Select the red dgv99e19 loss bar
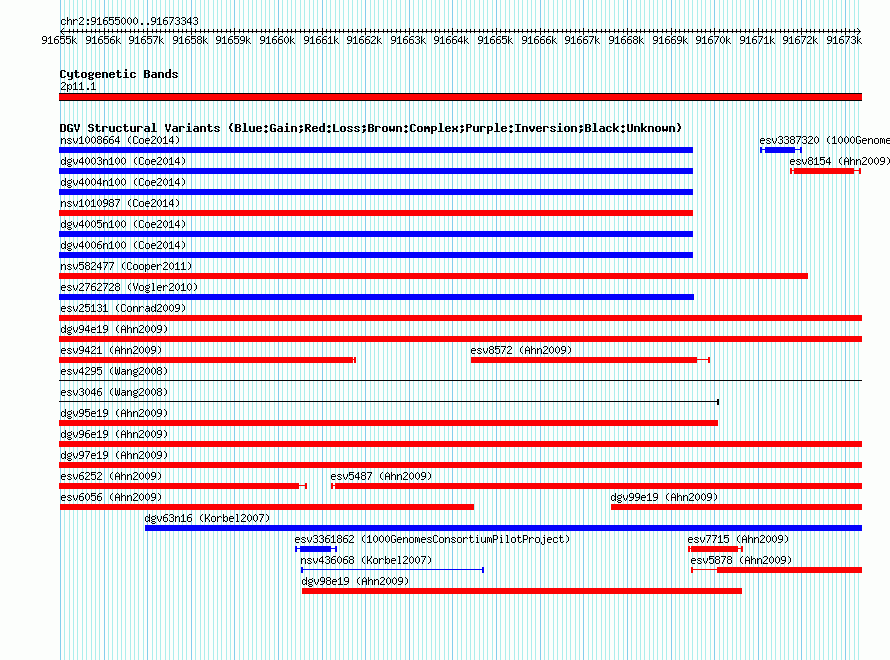This screenshot has height=660, width=890. click(736, 507)
